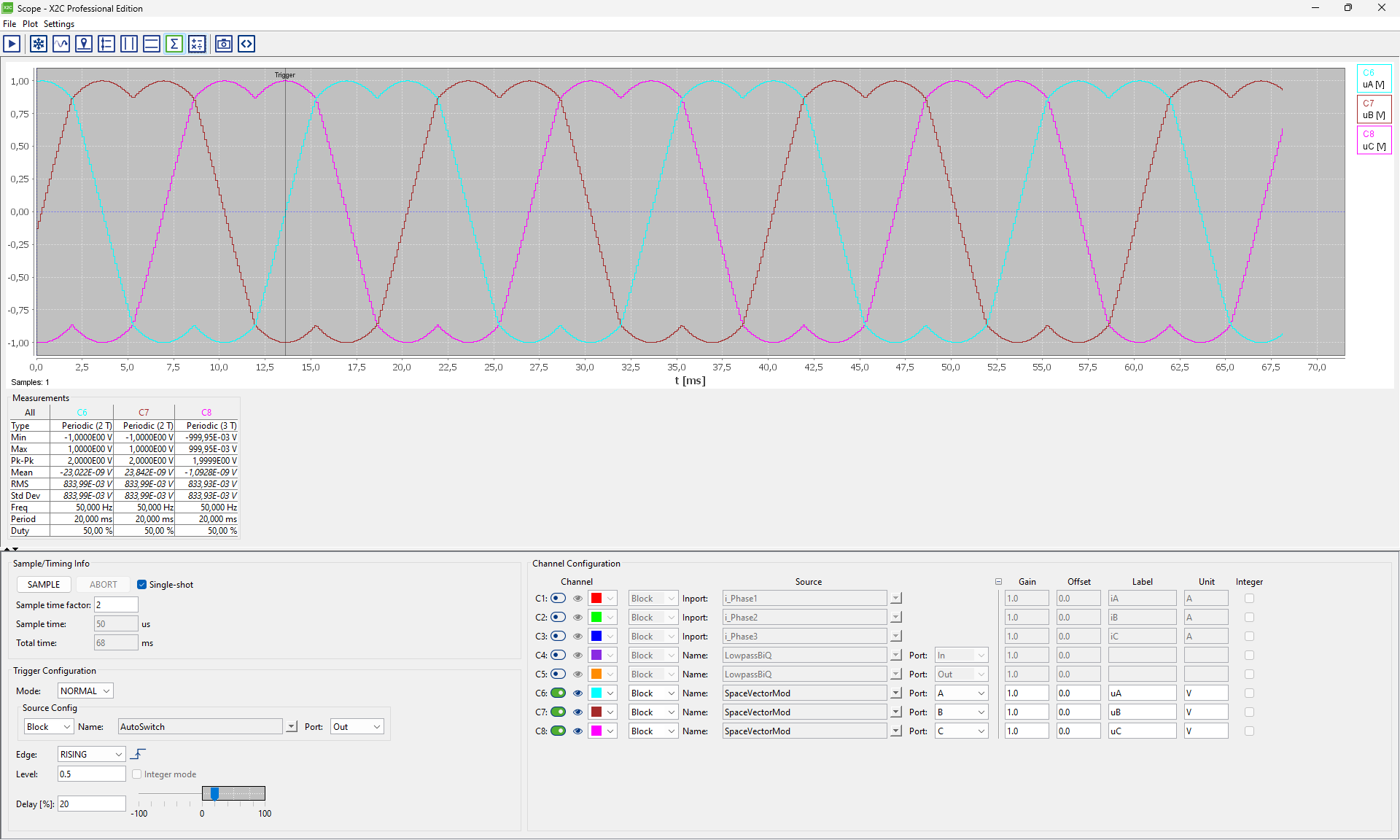Toggle the sigma measurements toolbar icon
The width and height of the screenshot is (1400, 840).
coord(174,44)
